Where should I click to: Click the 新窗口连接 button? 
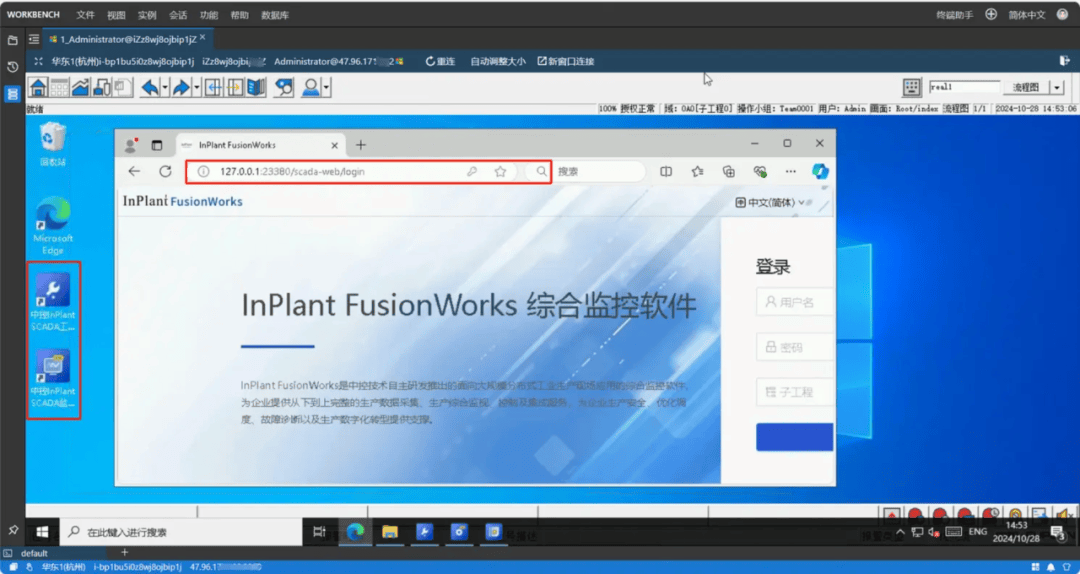point(565,62)
